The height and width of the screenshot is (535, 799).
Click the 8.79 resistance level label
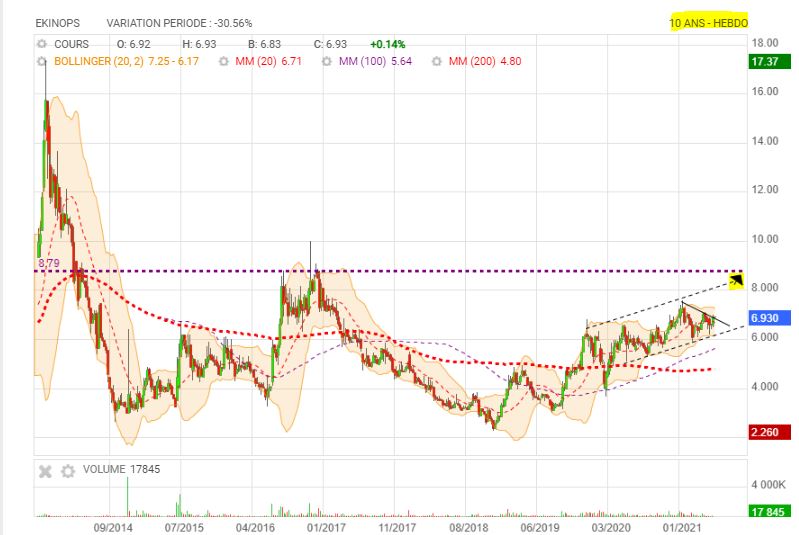[x=49, y=263]
